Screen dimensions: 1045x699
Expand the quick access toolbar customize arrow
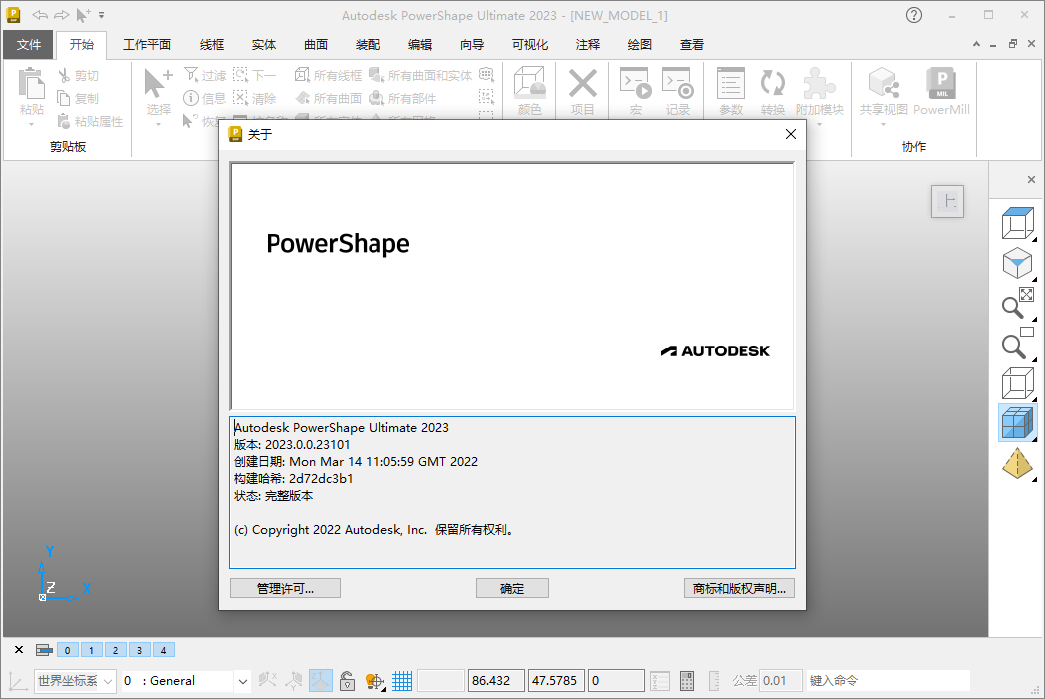[x=102, y=15]
